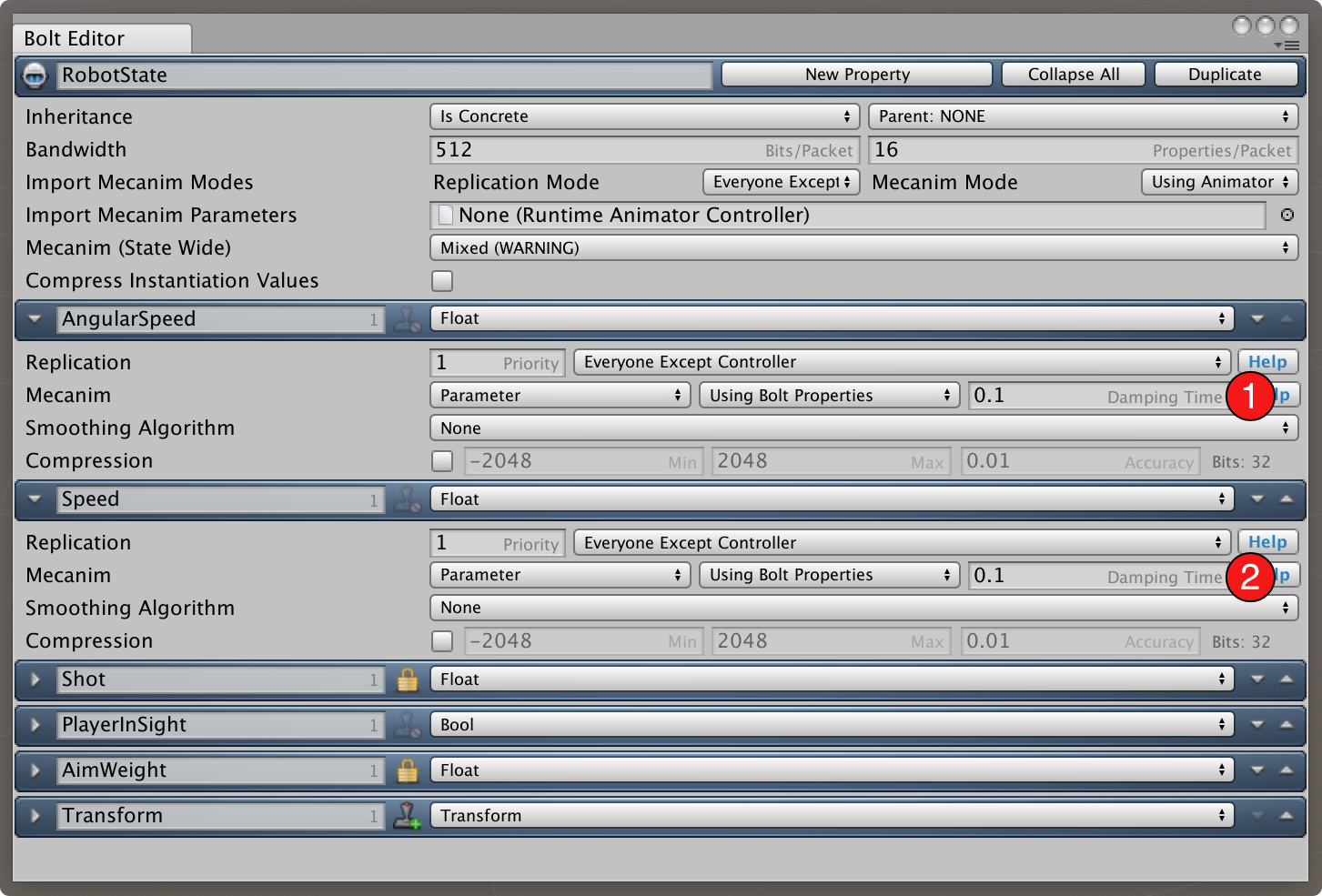This screenshot has height=896, width=1322.
Task: Click the New Property button
Action: 857,75
